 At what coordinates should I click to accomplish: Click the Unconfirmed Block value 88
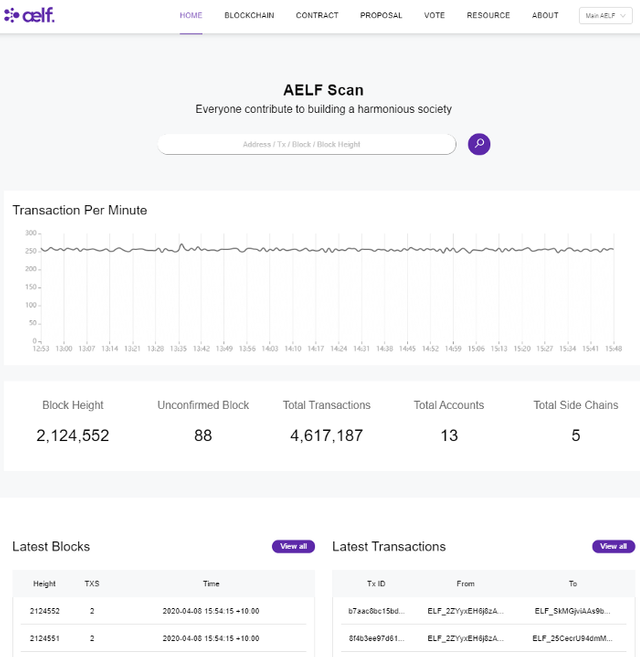pos(203,436)
